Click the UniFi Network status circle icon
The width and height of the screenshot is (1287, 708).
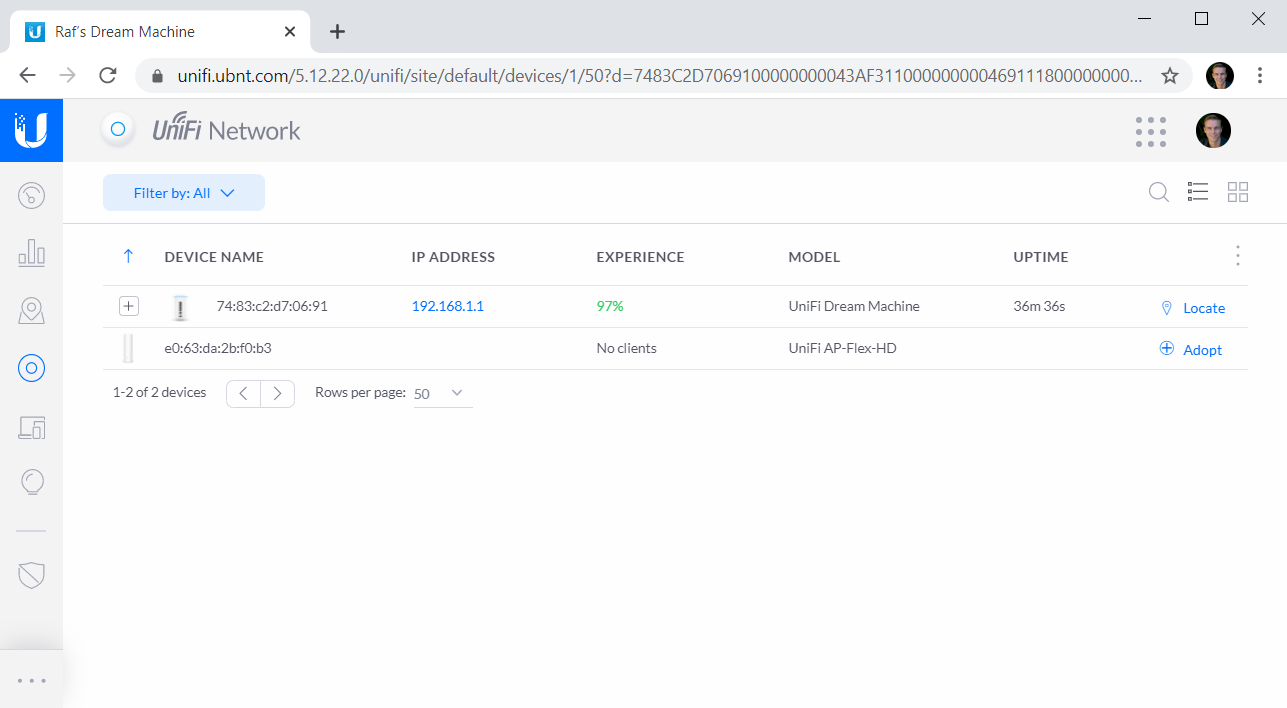118,129
